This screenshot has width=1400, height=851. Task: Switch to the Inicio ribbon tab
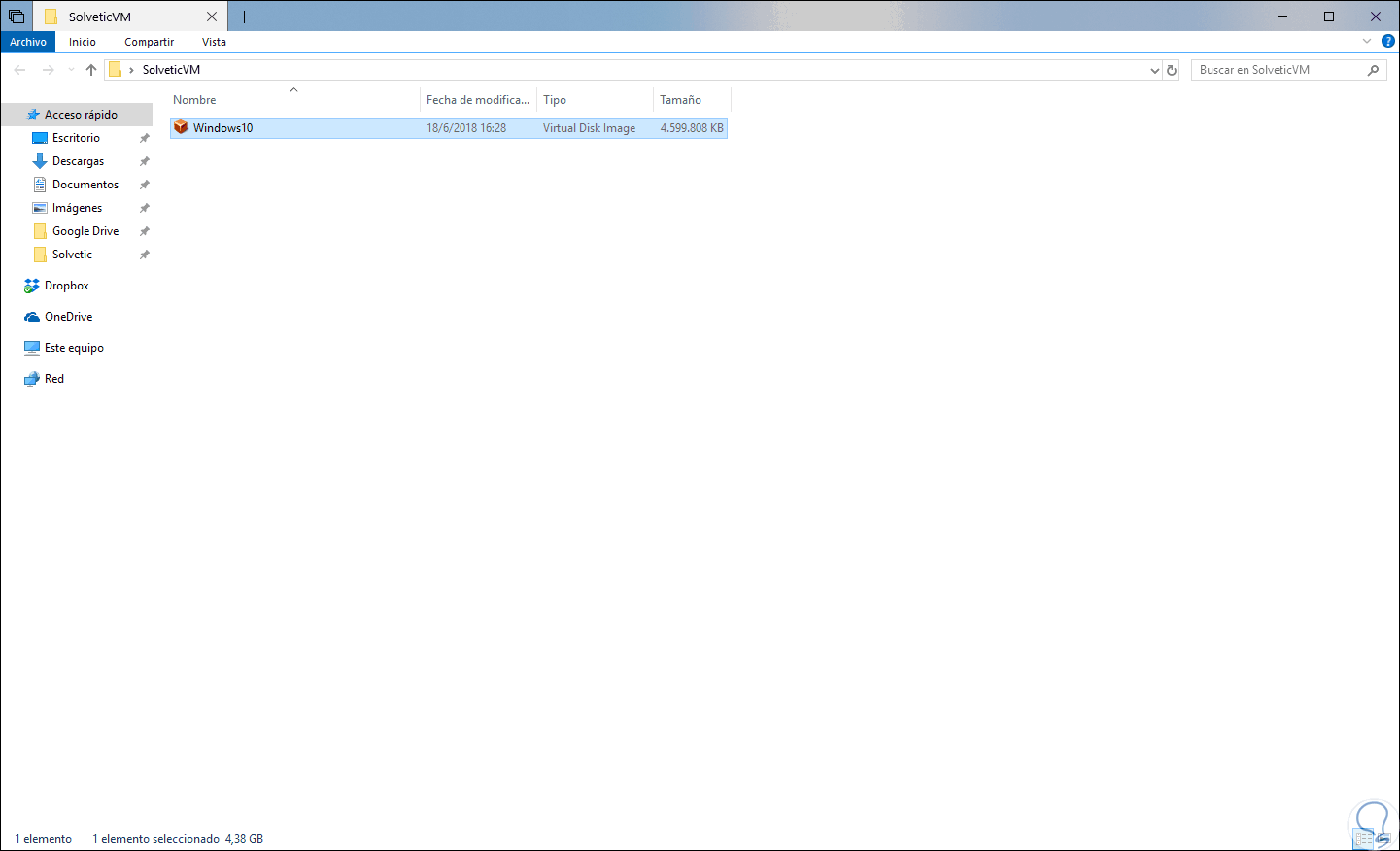[83, 42]
